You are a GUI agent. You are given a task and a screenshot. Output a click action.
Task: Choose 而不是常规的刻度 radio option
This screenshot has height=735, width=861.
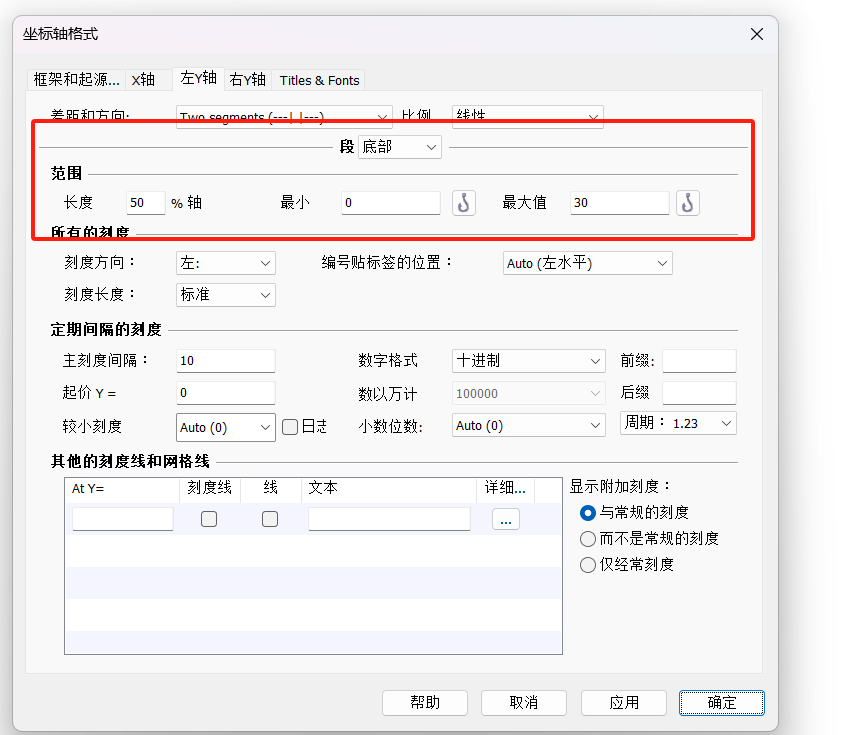[588, 538]
